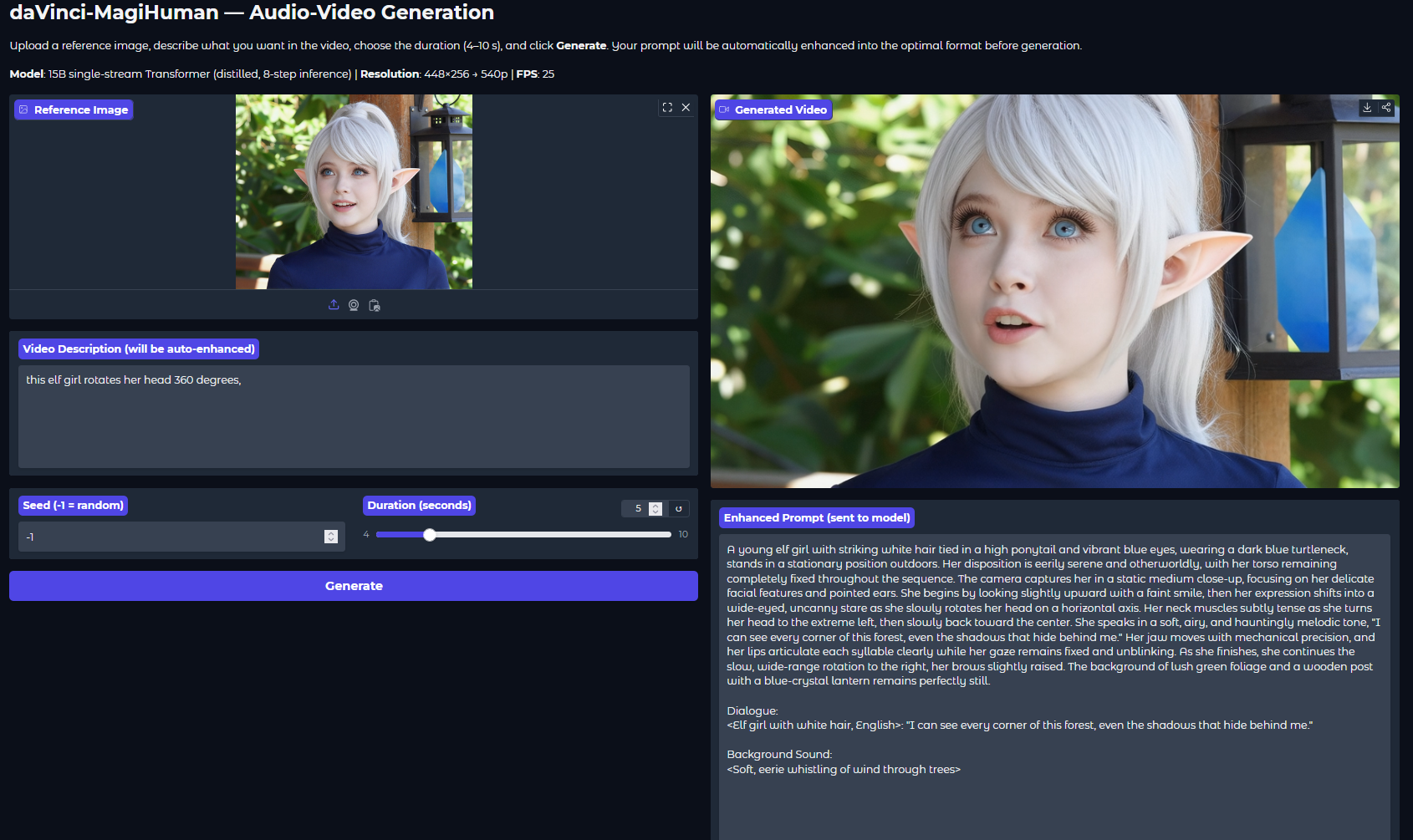The height and width of the screenshot is (840, 1413).
Task: Click the Generate button
Action: pyautogui.click(x=354, y=586)
